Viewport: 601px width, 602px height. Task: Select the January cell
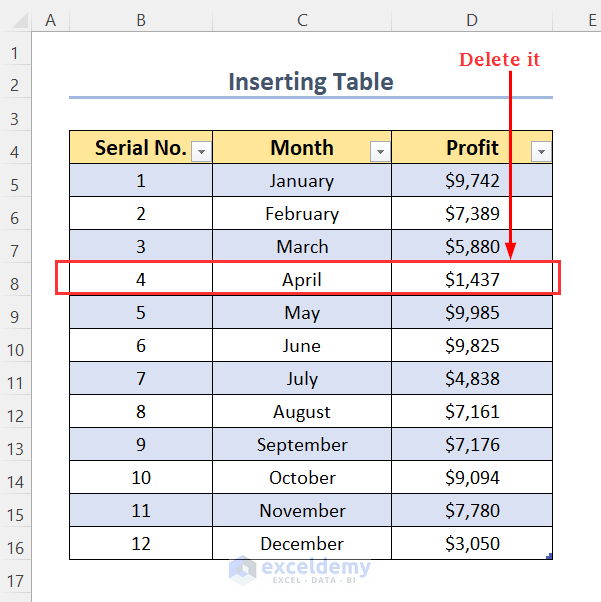coord(302,181)
